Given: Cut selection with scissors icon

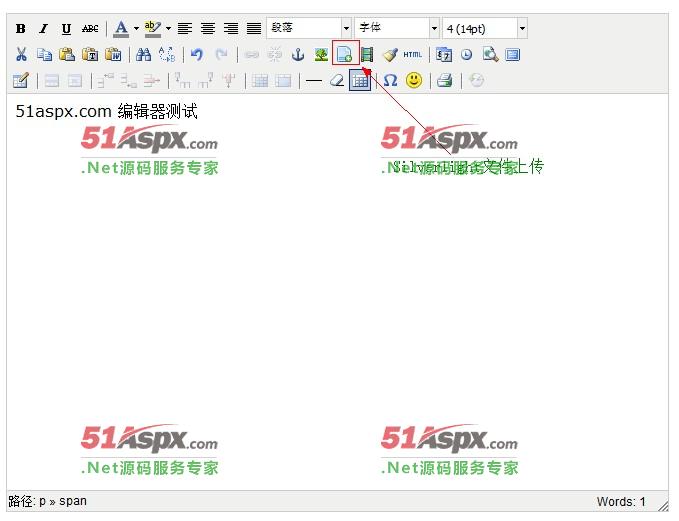Looking at the screenshot, I should (x=21, y=55).
